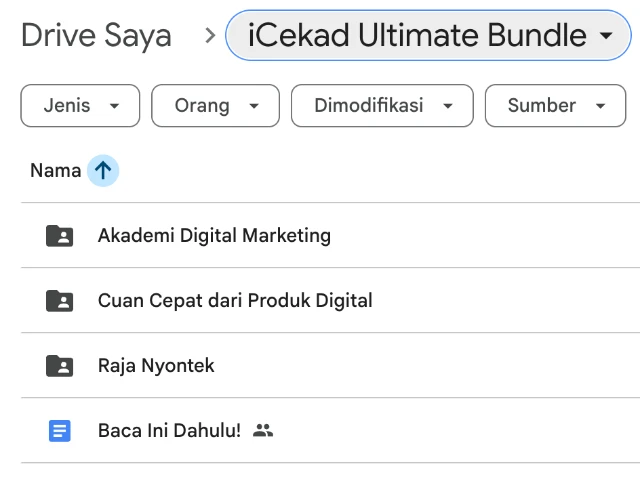This screenshot has width=640, height=481.
Task: Click the shared people icon beside Baca Ini Dahulu!
Action: pos(263,431)
